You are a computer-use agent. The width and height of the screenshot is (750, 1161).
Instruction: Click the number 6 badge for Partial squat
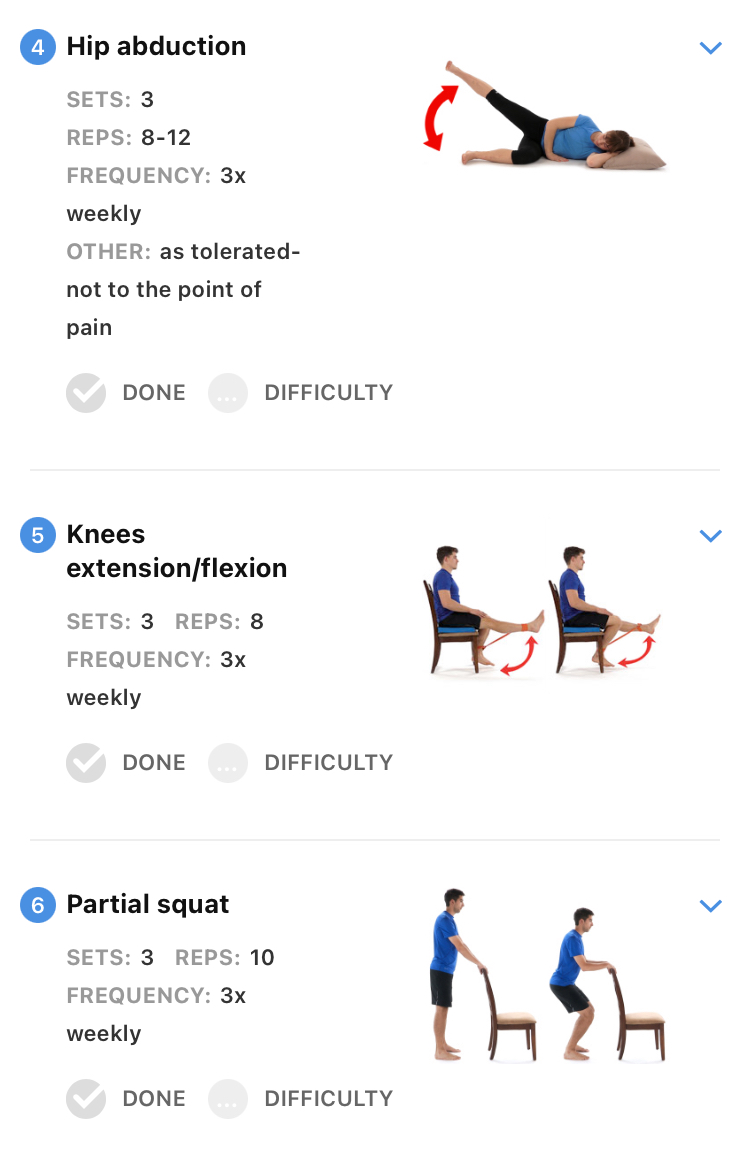point(38,905)
